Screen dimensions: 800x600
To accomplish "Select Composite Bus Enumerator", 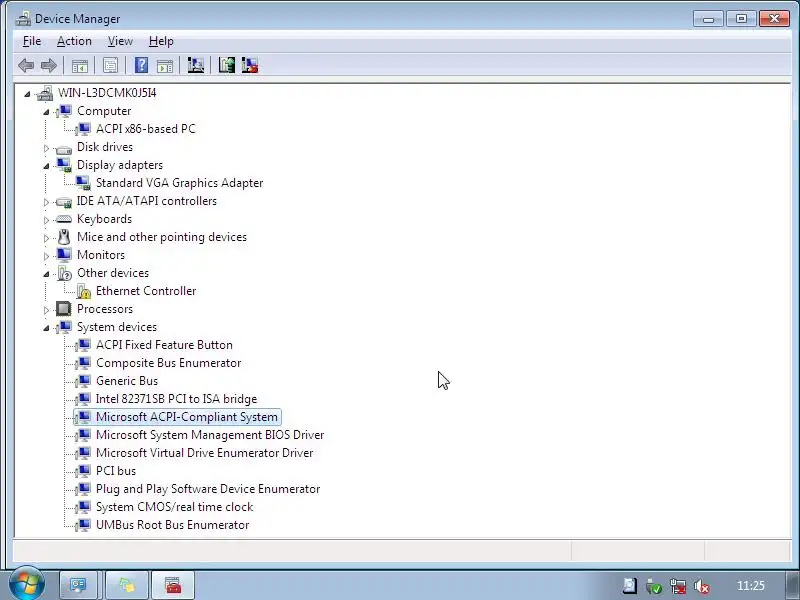I will (168, 363).
